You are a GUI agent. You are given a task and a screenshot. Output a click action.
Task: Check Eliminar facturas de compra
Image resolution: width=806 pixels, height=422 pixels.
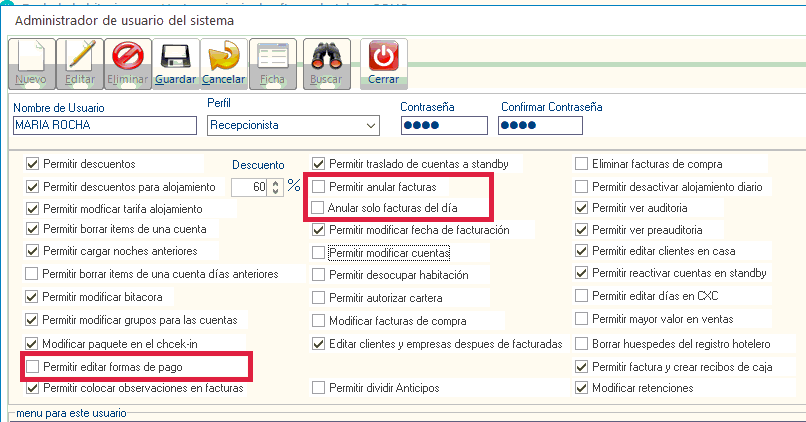click(x=582, y=163)
